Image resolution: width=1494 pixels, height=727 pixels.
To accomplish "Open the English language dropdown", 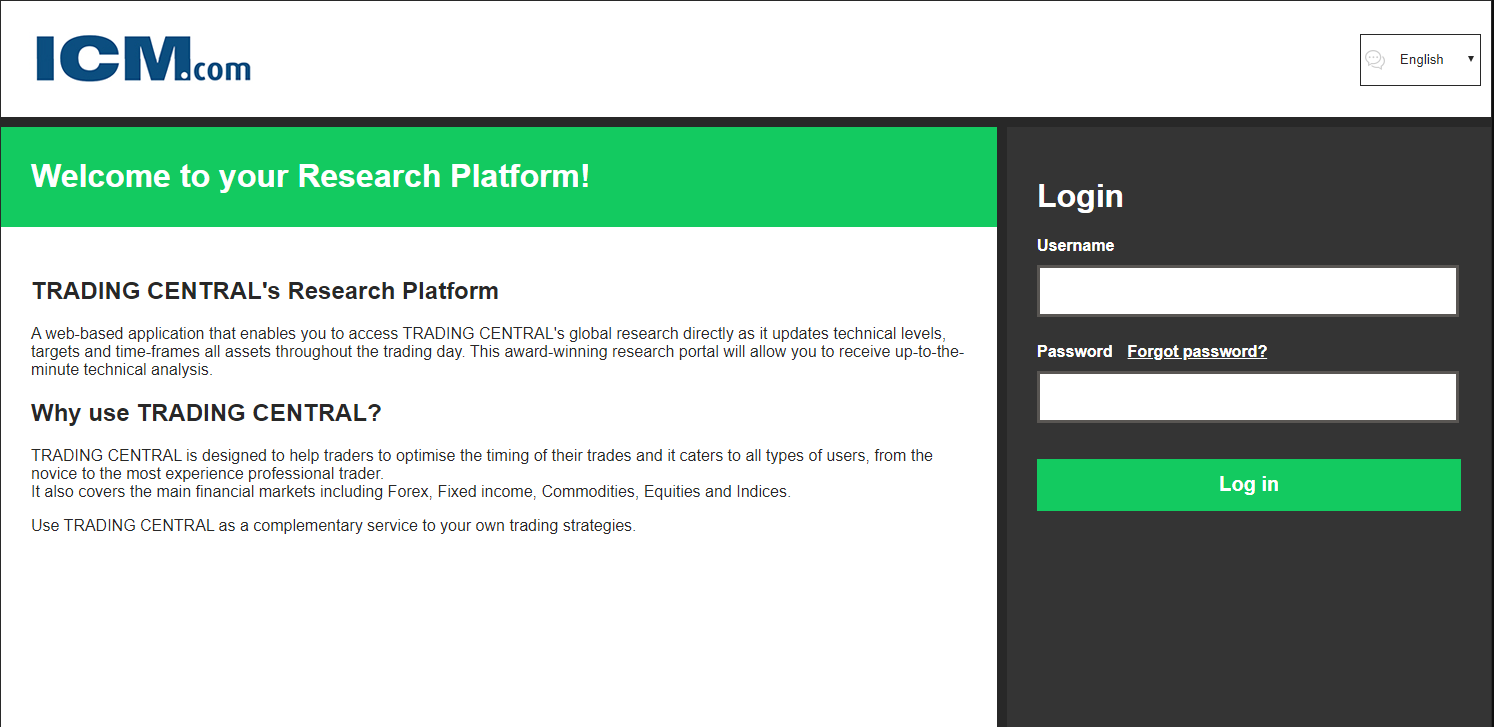I will (x=1420, y=60).
